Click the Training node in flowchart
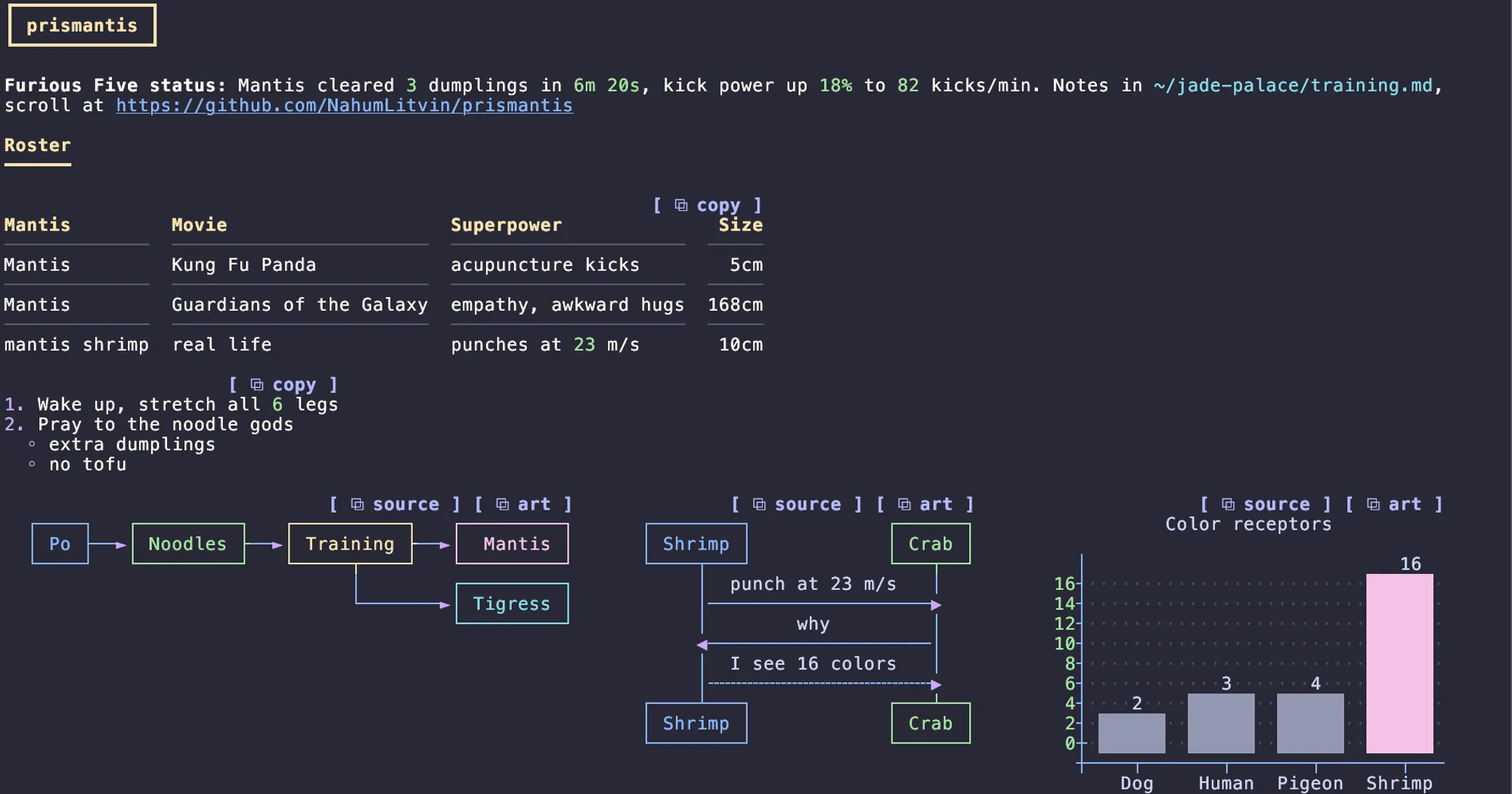This screenshot has height=794, width=1512. coord(350,544)
